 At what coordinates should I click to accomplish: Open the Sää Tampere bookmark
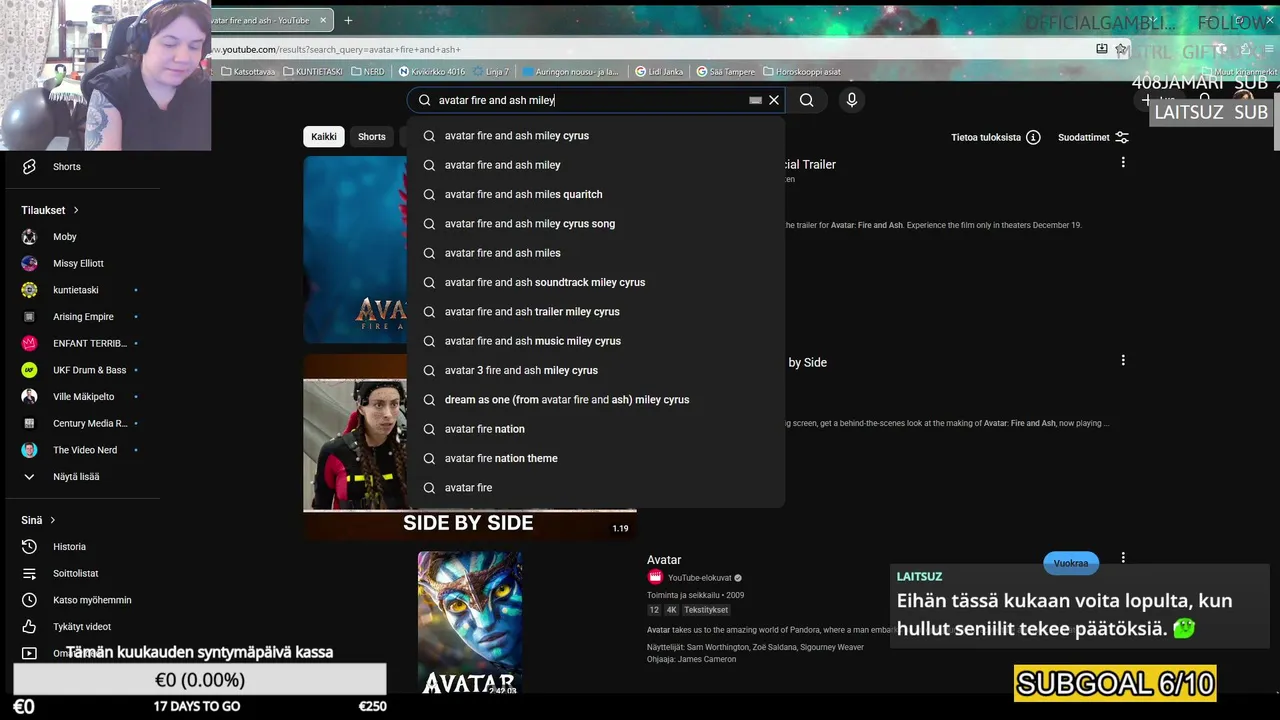(726, 72)
